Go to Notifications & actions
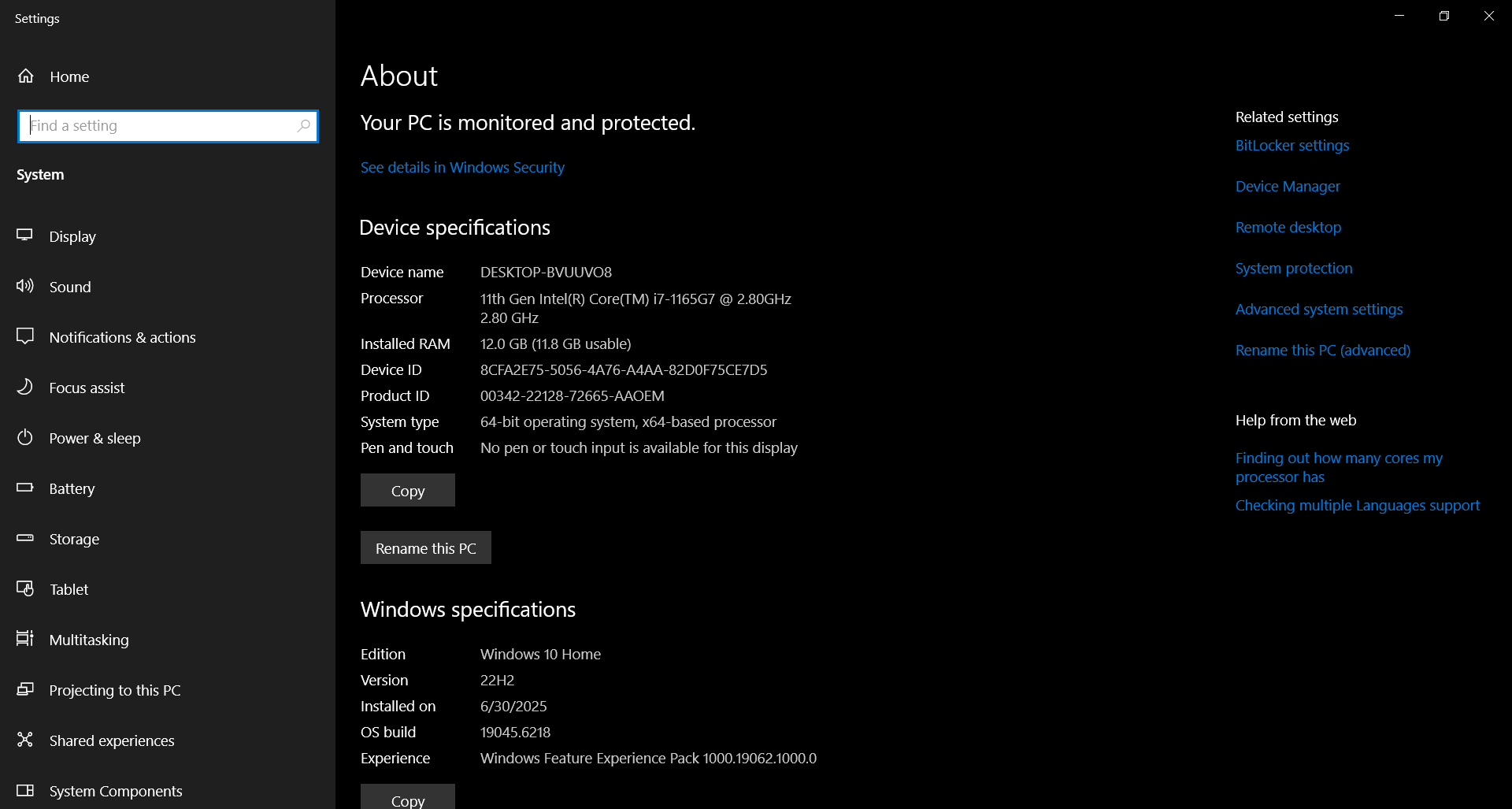The height and width of the screenshot is (809, 1512). coord(168,337)
